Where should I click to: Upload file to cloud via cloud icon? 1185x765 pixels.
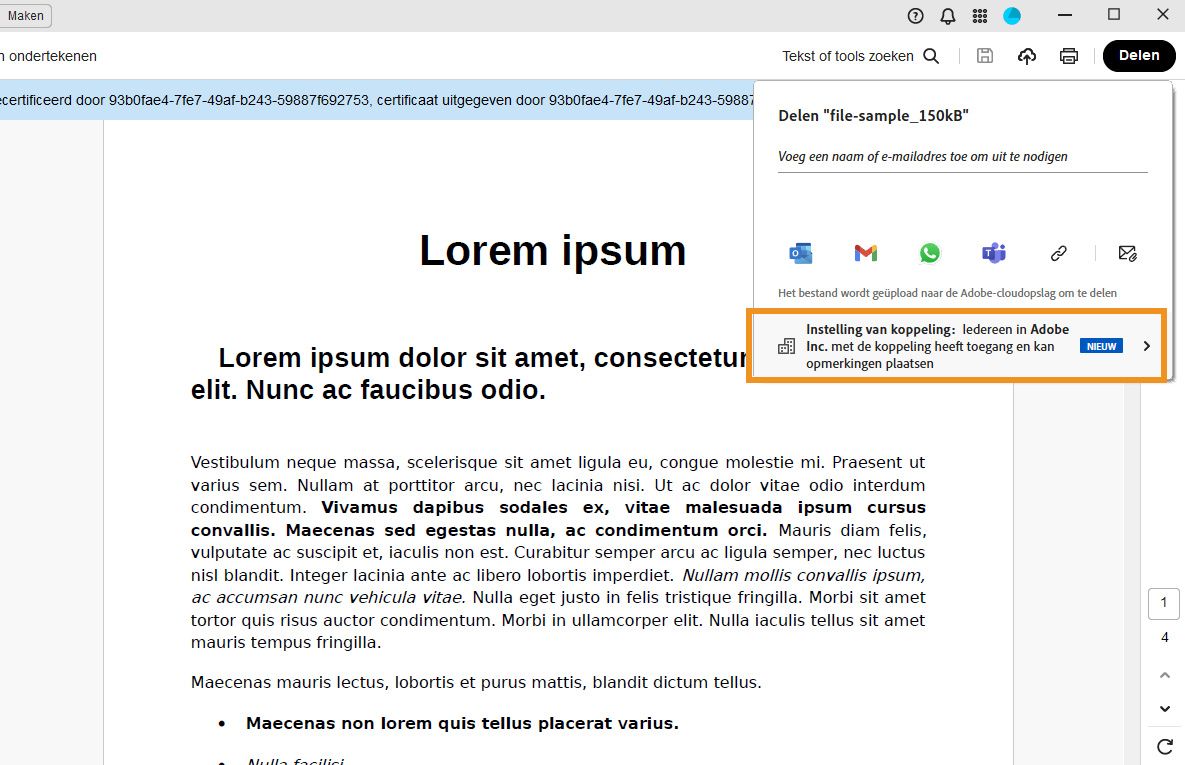[x=1026, y=56]
